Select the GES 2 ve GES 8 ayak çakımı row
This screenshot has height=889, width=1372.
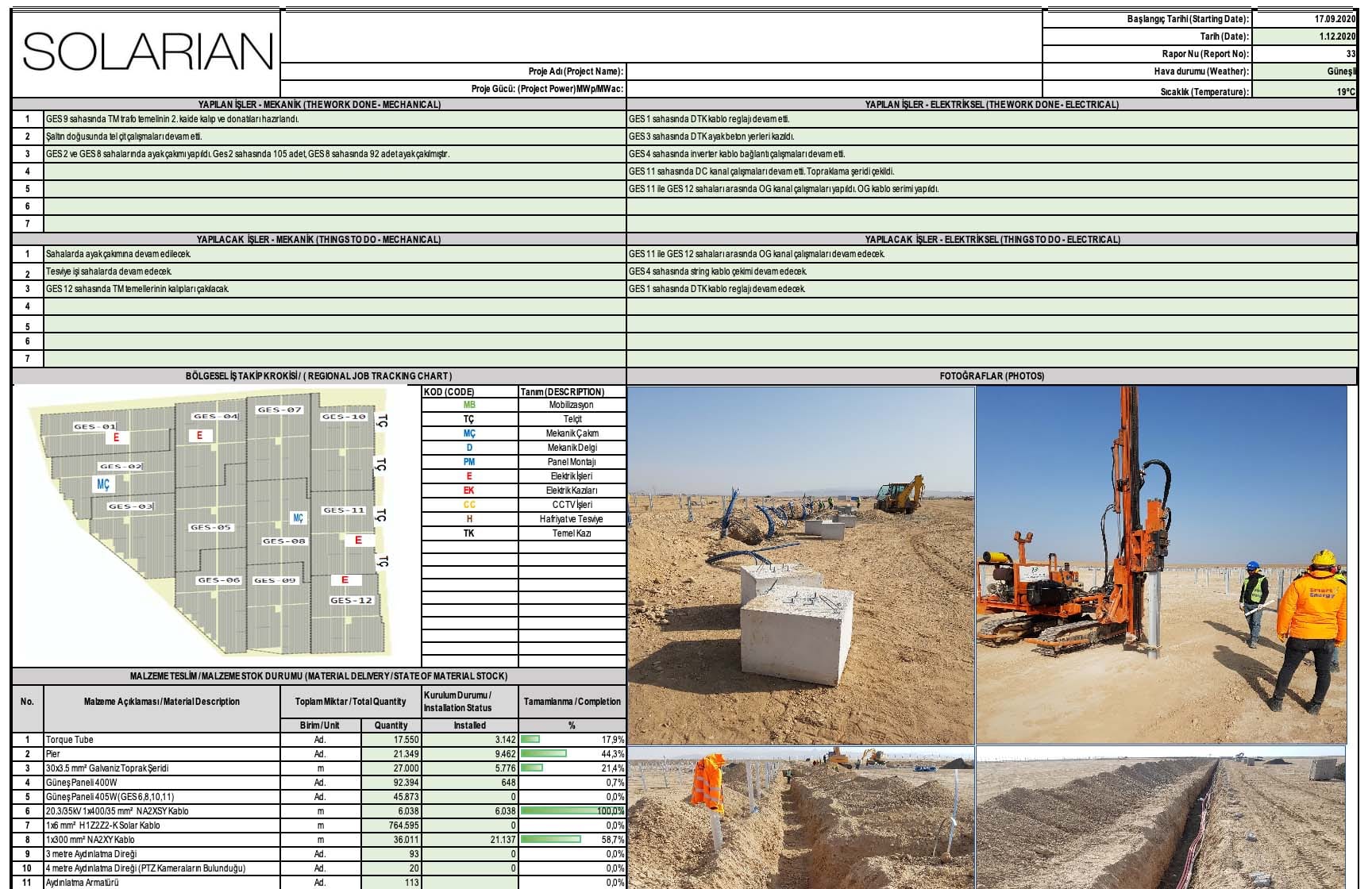(319, 154)
